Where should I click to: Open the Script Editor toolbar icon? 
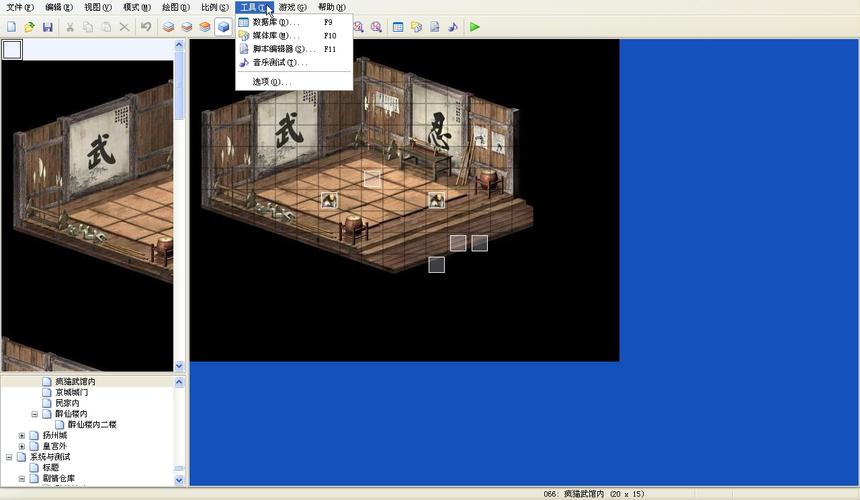435,27
